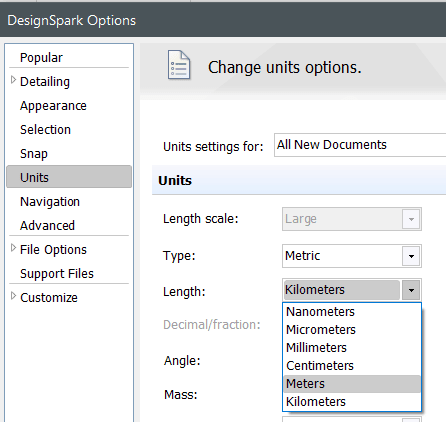Open the Type dropdown arrow
The width and height of the screenshot is (446, 422).
(411, 256)
